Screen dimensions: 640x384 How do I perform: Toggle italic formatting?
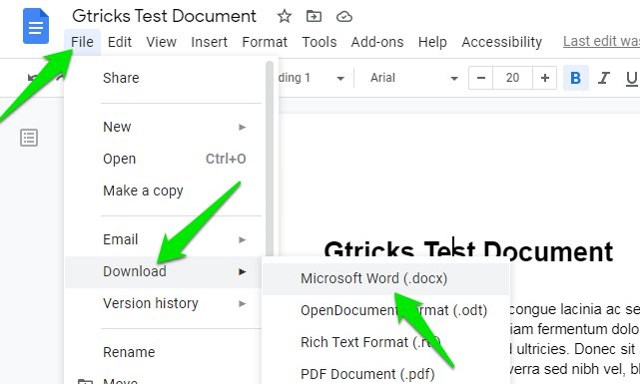[603, 78]
